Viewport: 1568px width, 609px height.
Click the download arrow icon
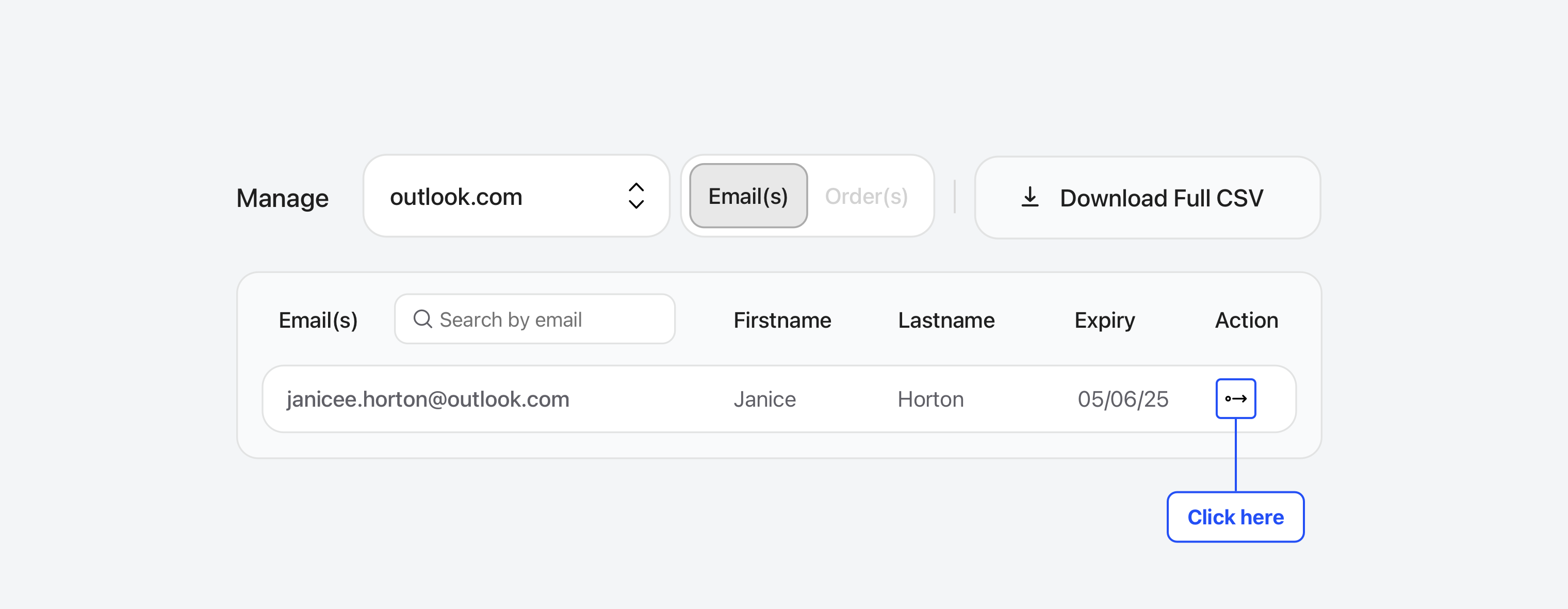point(1030,197)
